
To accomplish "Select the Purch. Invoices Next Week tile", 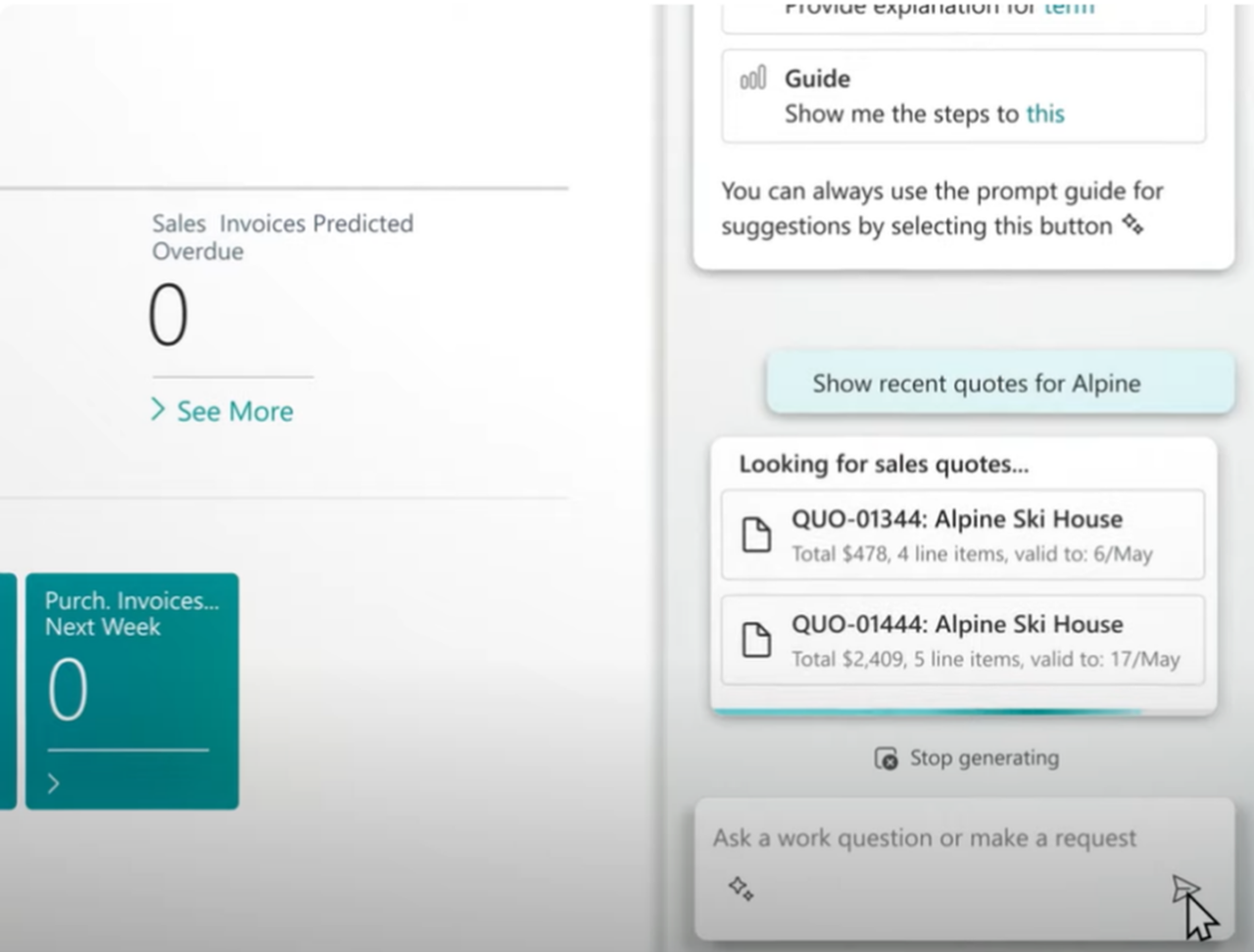I will [131, 690].
